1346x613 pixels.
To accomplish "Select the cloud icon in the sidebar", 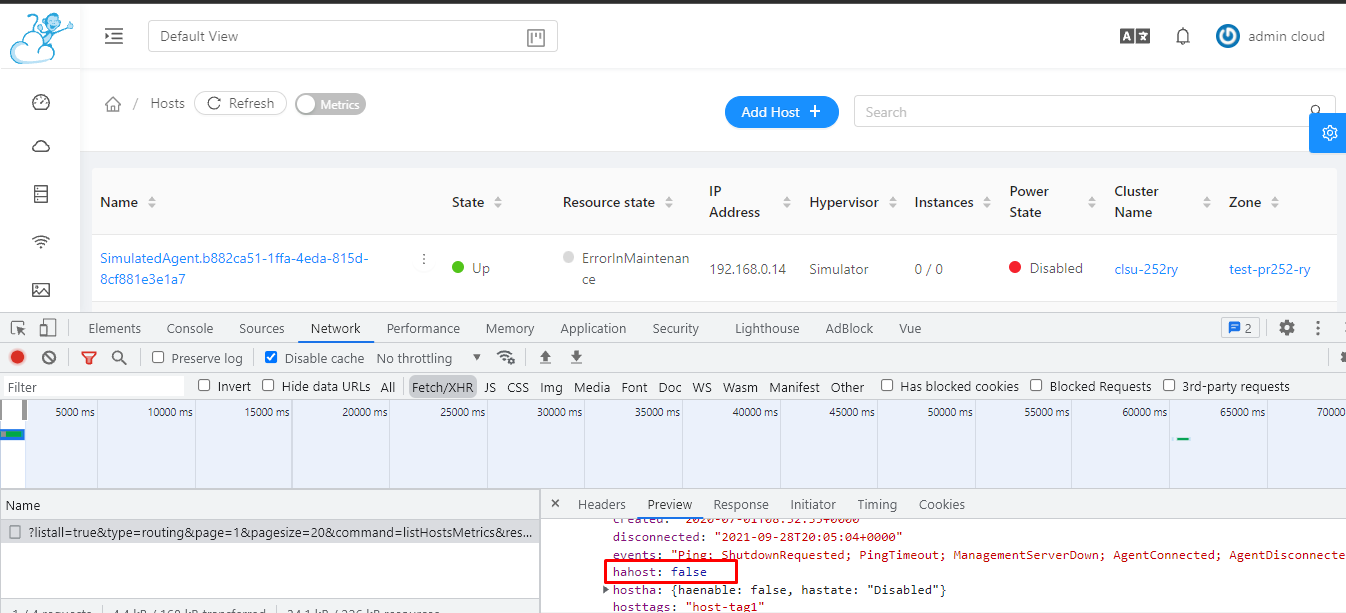I will coord(40,145).
